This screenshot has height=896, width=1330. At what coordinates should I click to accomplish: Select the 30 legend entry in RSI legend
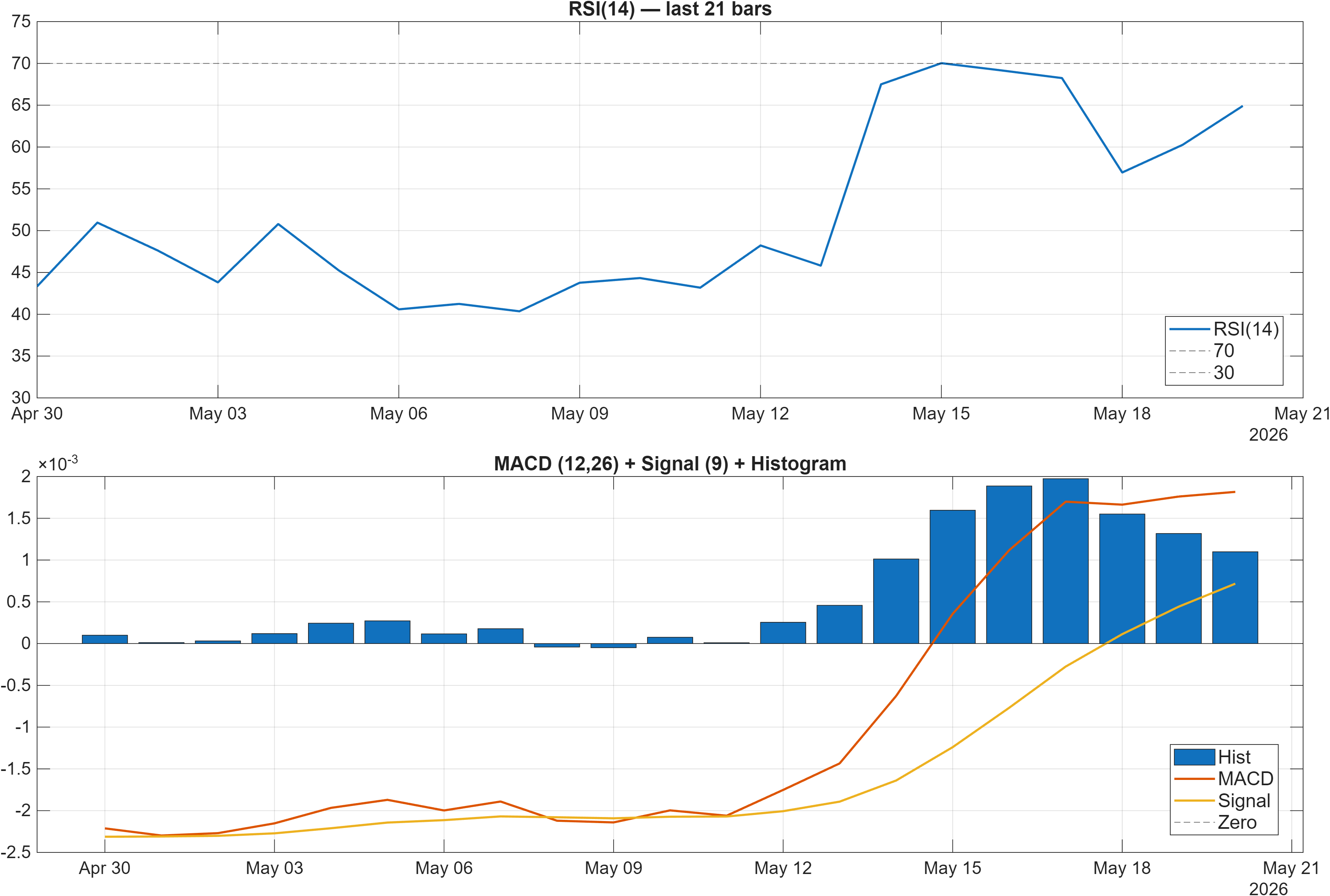[1202, 373]
